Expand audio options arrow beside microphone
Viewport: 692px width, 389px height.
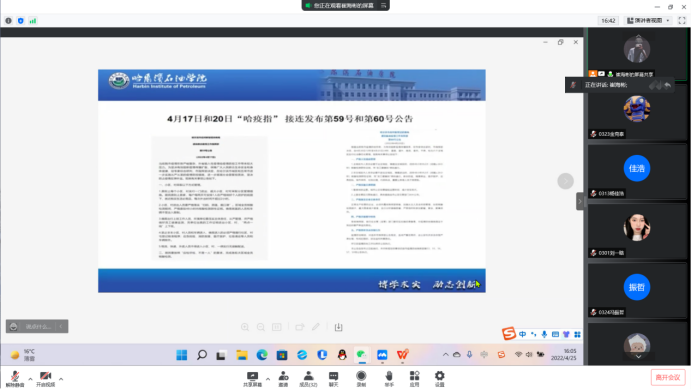pyautogui.click(x=30, y=379)
